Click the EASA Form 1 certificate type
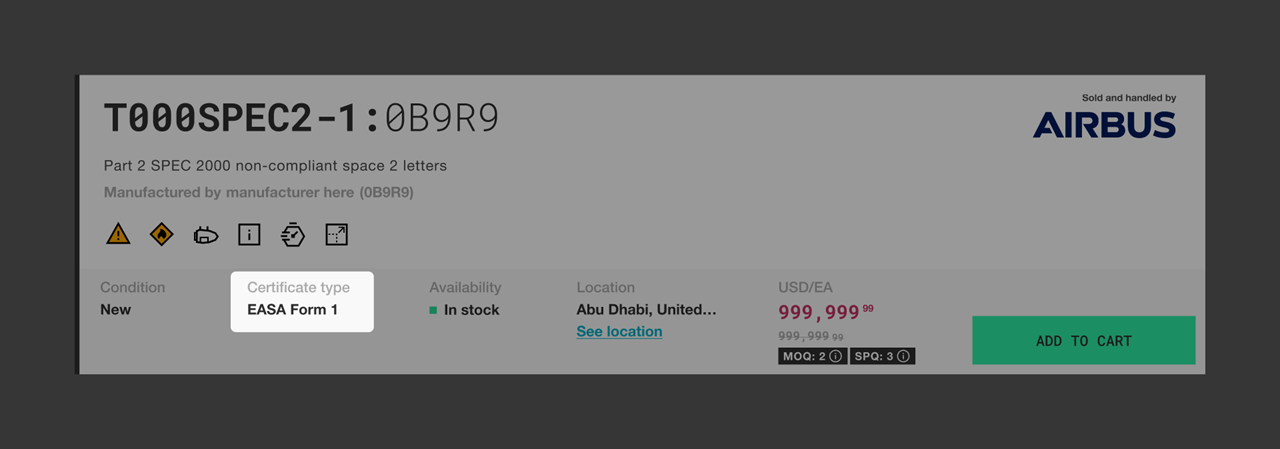The image size is (1280, 449). (292, 309)
